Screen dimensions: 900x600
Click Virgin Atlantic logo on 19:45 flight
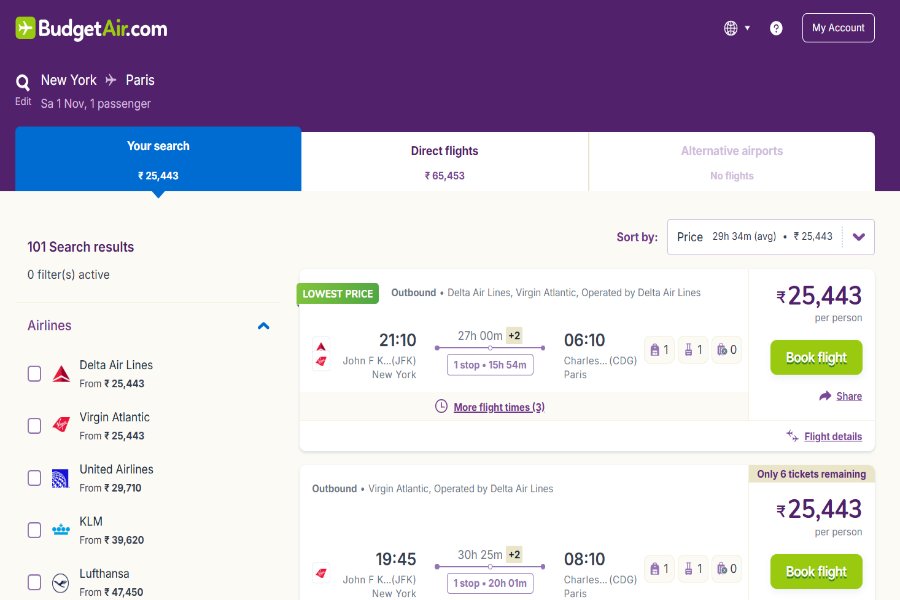pos(321,572)
